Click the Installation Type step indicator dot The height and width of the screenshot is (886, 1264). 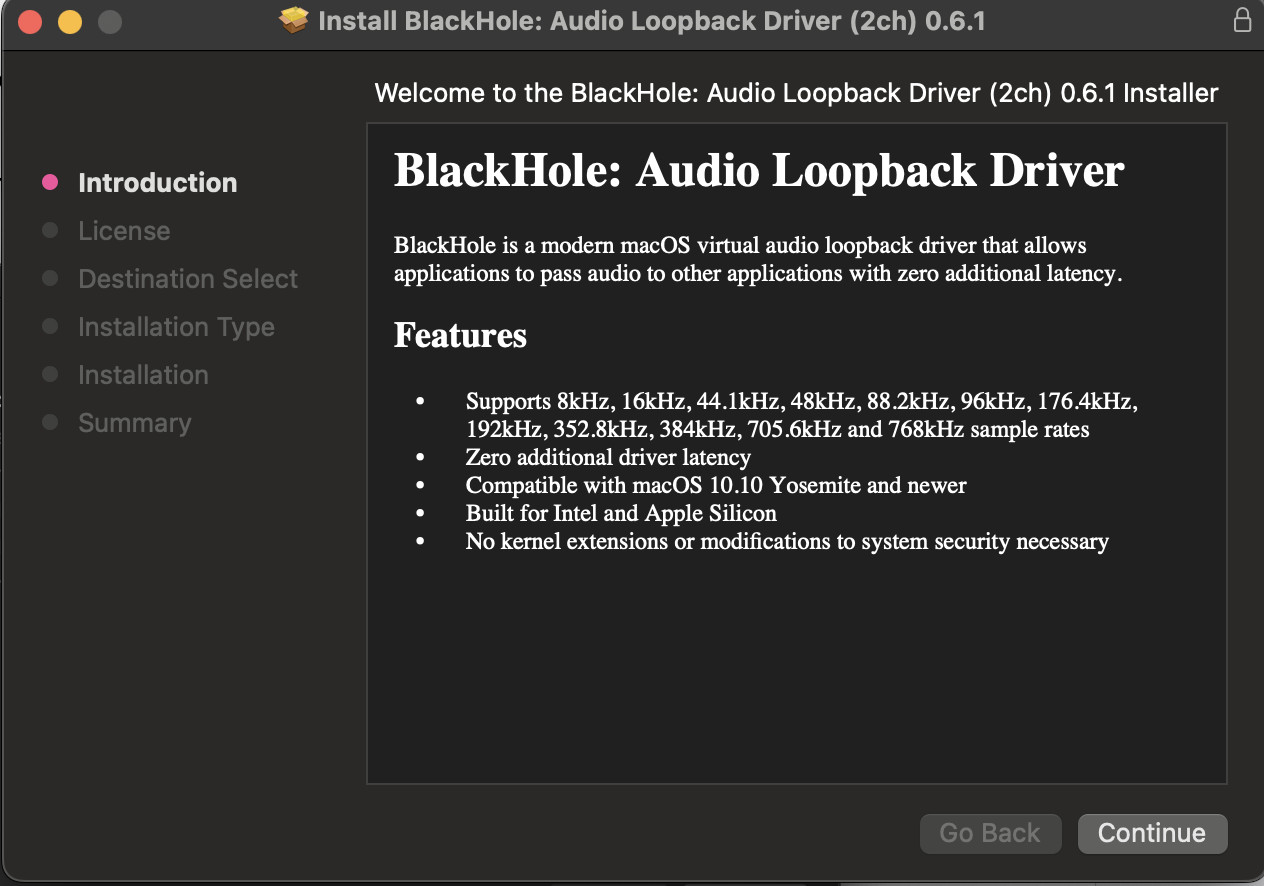pyautogui.click(x=50, y=326)
